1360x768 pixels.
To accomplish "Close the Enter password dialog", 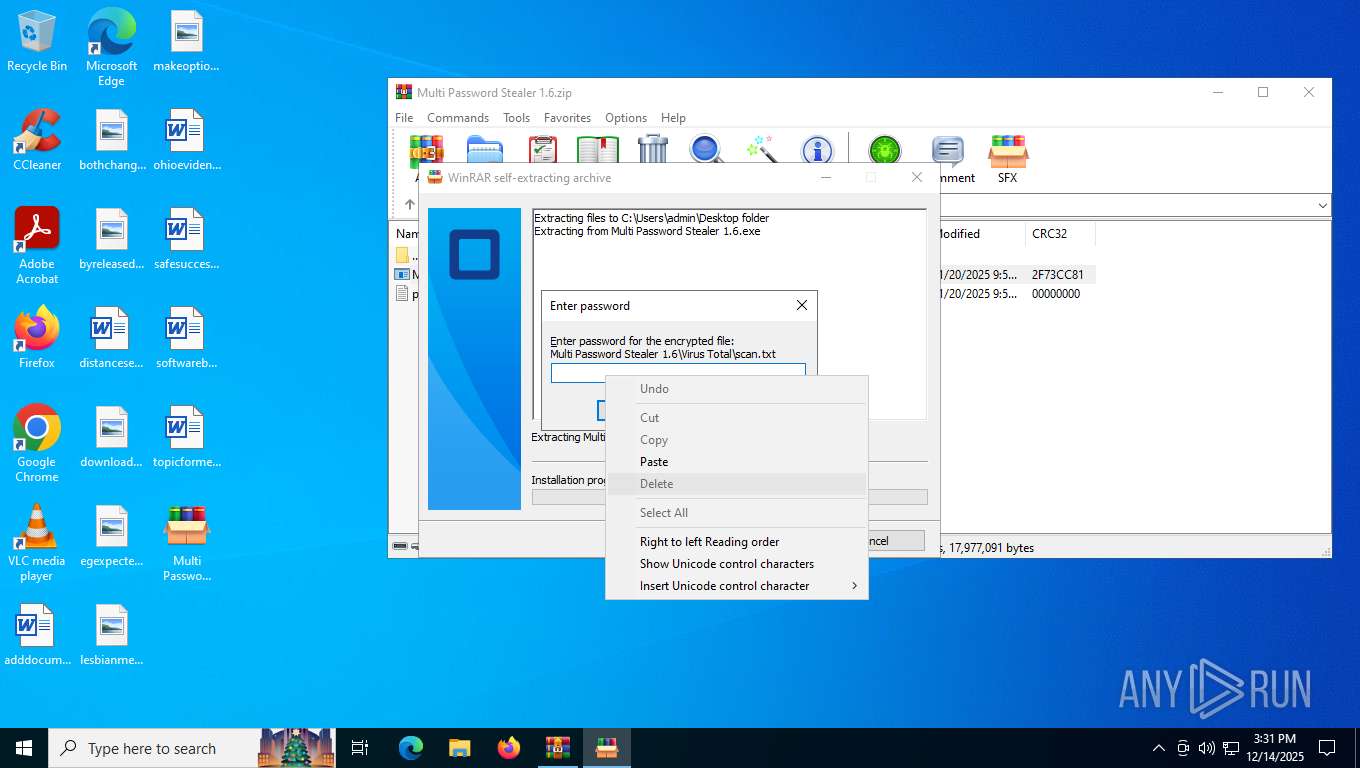I will pyautogui.click(x=801, y=306).
